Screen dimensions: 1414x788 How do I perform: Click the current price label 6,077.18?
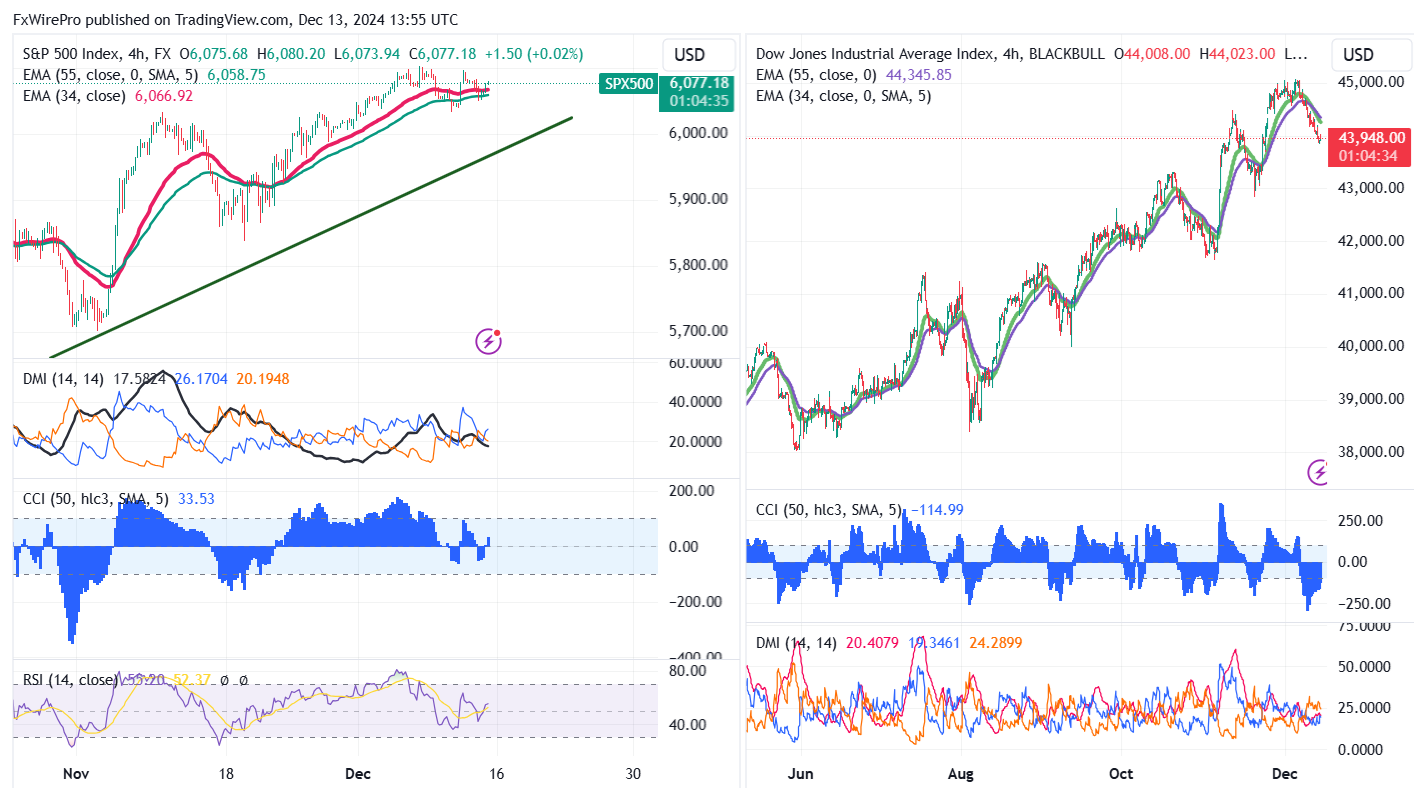coord(696,83)
